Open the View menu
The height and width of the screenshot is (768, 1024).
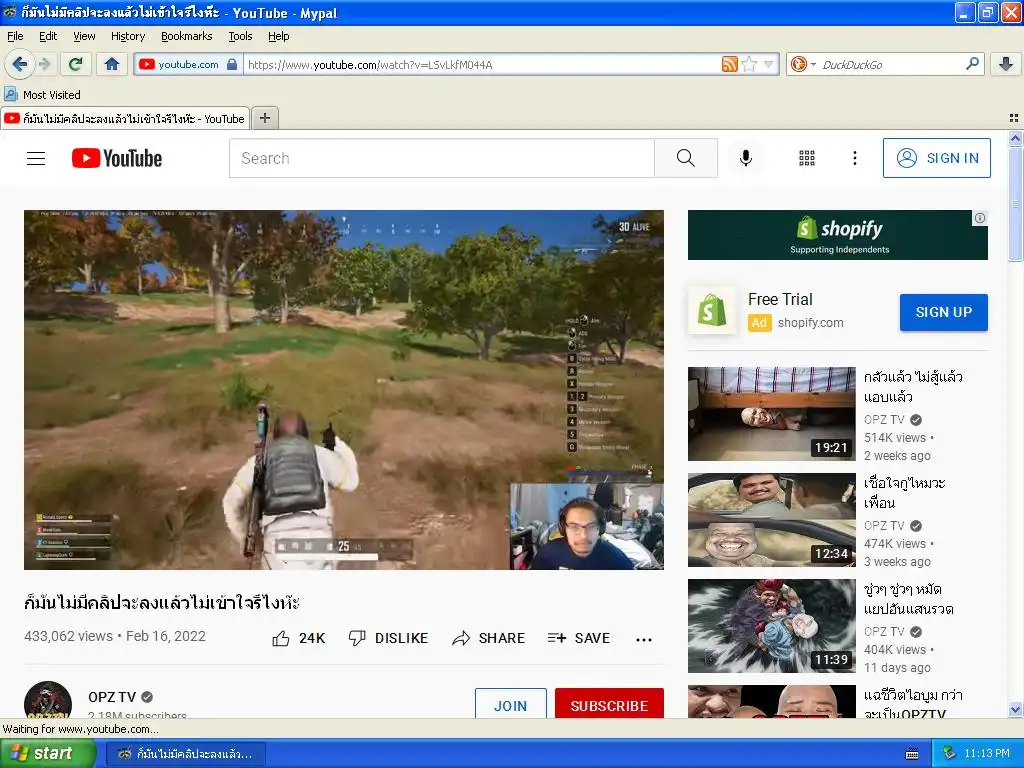tap(84, 36)
